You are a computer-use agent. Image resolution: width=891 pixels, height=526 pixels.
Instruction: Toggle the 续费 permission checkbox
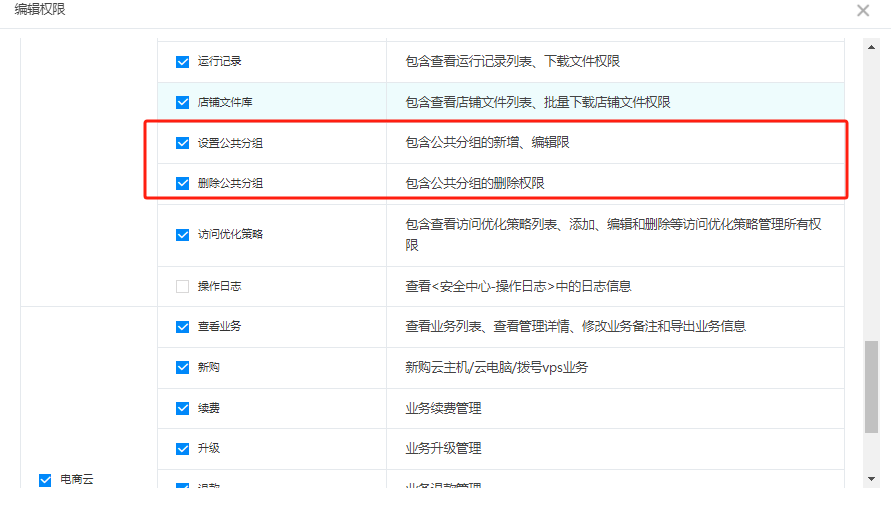point(182,408)
